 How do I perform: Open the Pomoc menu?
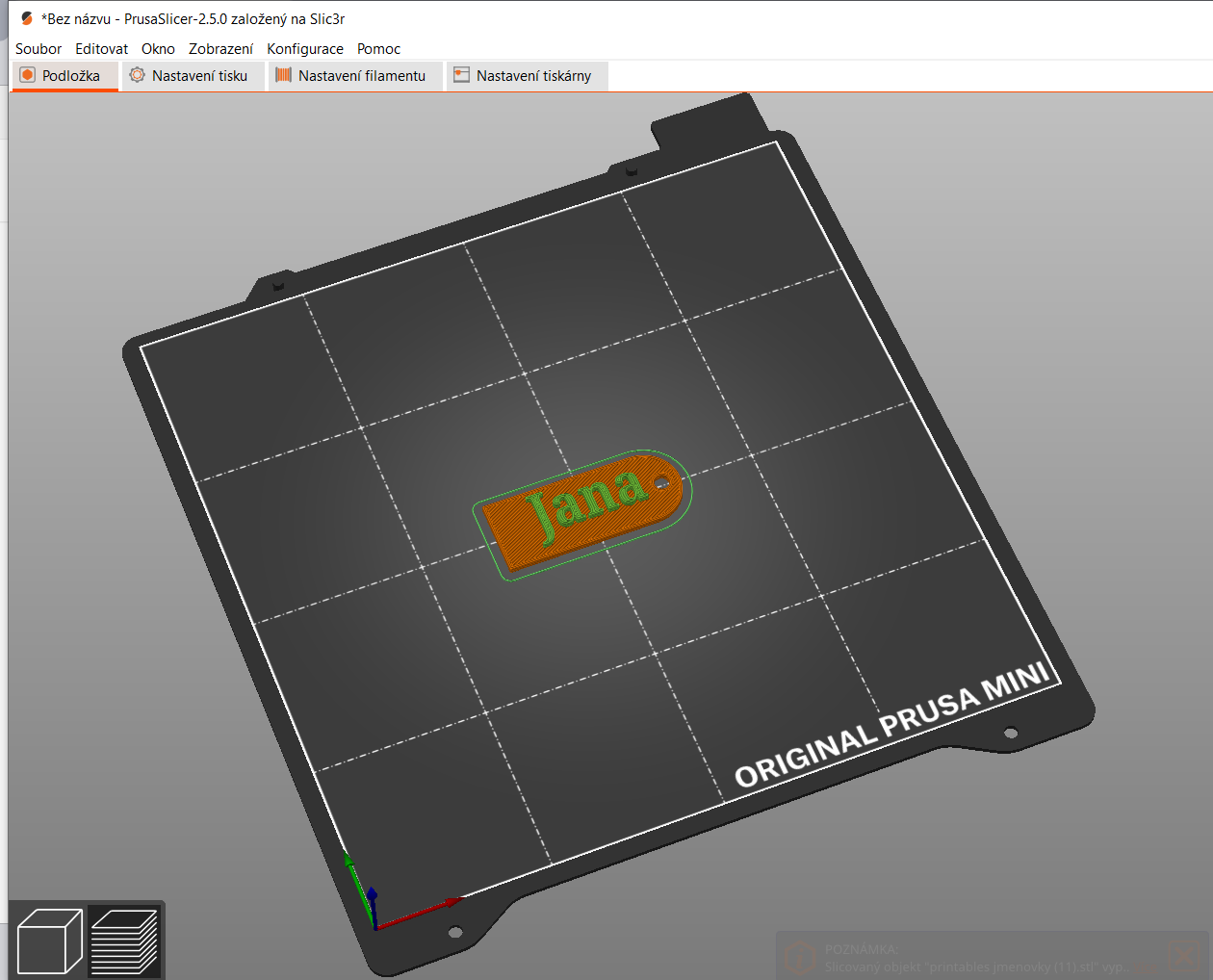[x=378, y=49]
